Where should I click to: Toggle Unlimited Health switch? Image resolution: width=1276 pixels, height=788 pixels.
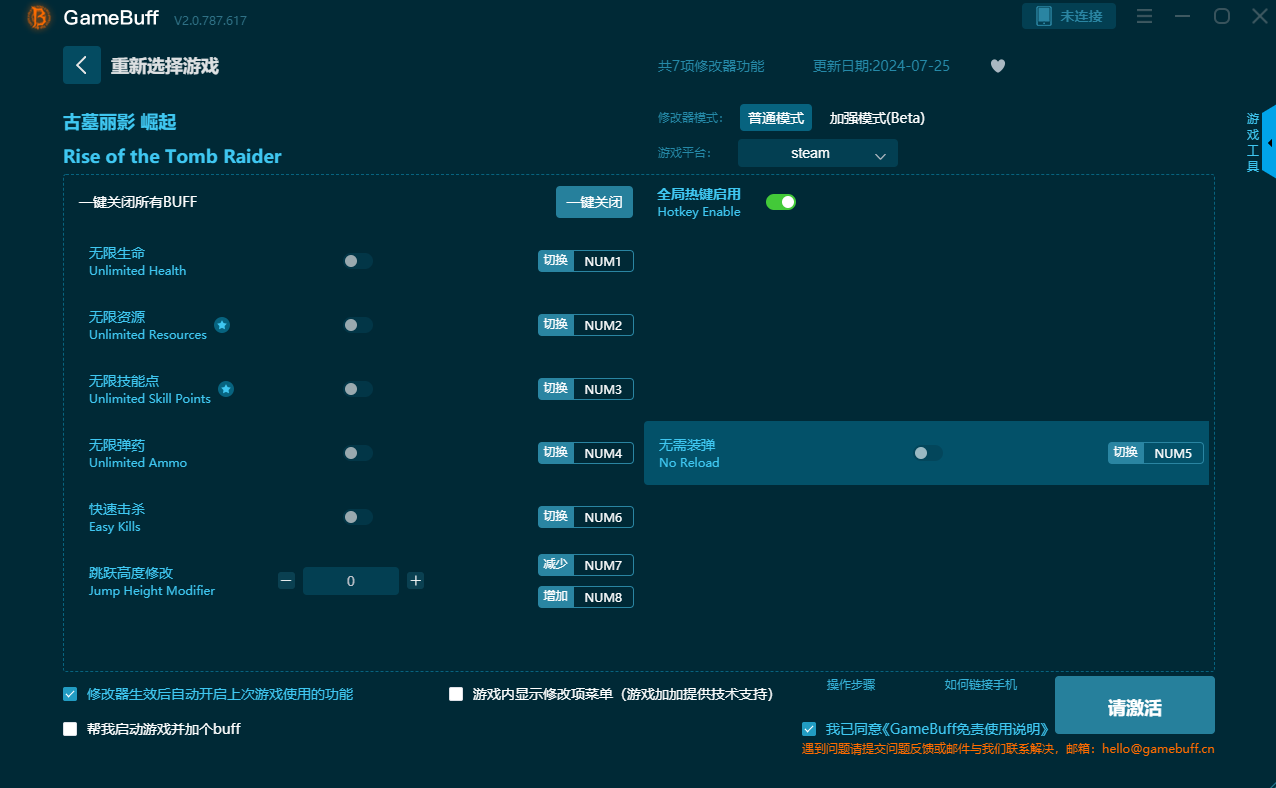point(358,261)
